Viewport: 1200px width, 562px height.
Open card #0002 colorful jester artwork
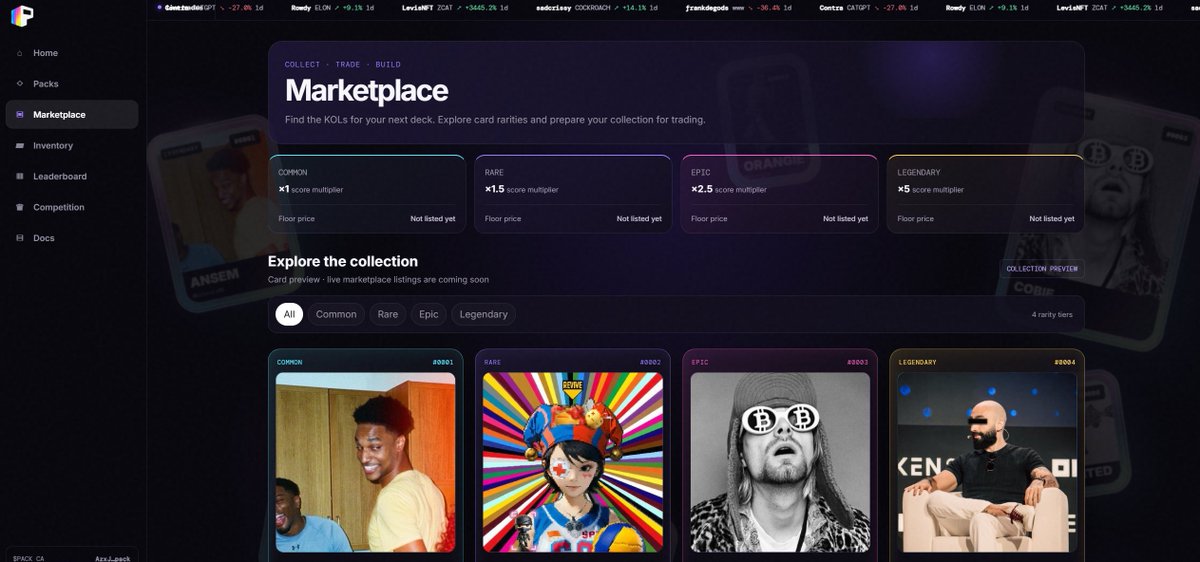click(573, 463)
